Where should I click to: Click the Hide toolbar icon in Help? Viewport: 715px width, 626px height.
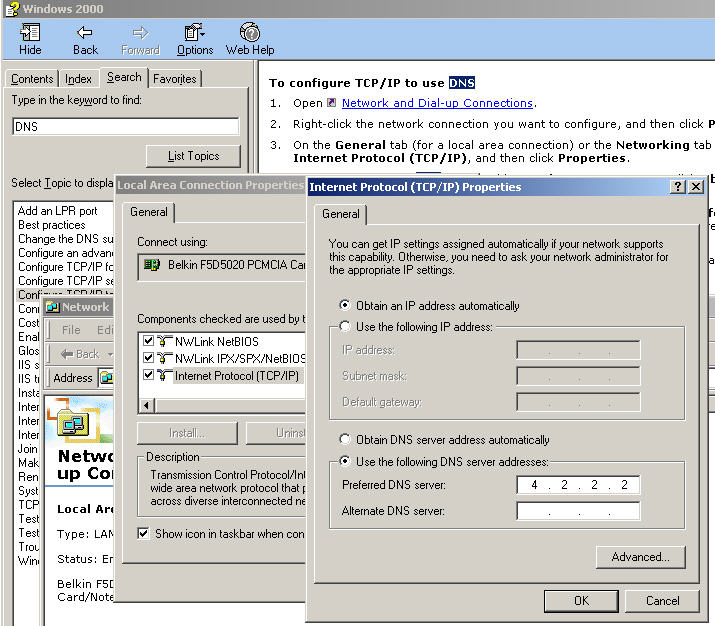30,39
